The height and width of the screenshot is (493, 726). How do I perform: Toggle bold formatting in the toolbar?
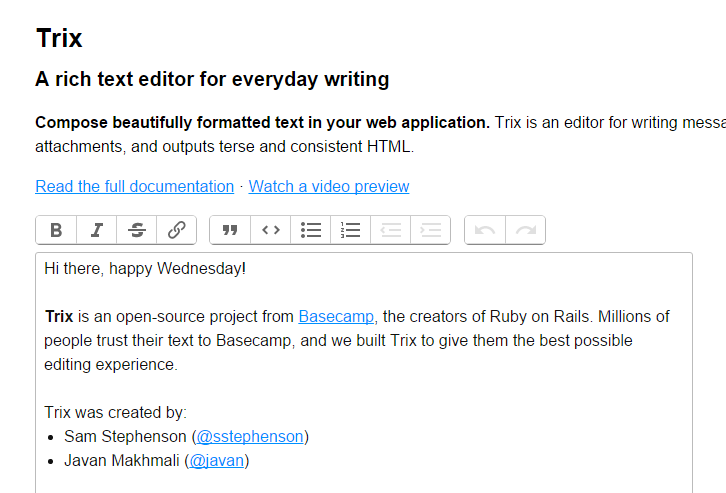56,230
